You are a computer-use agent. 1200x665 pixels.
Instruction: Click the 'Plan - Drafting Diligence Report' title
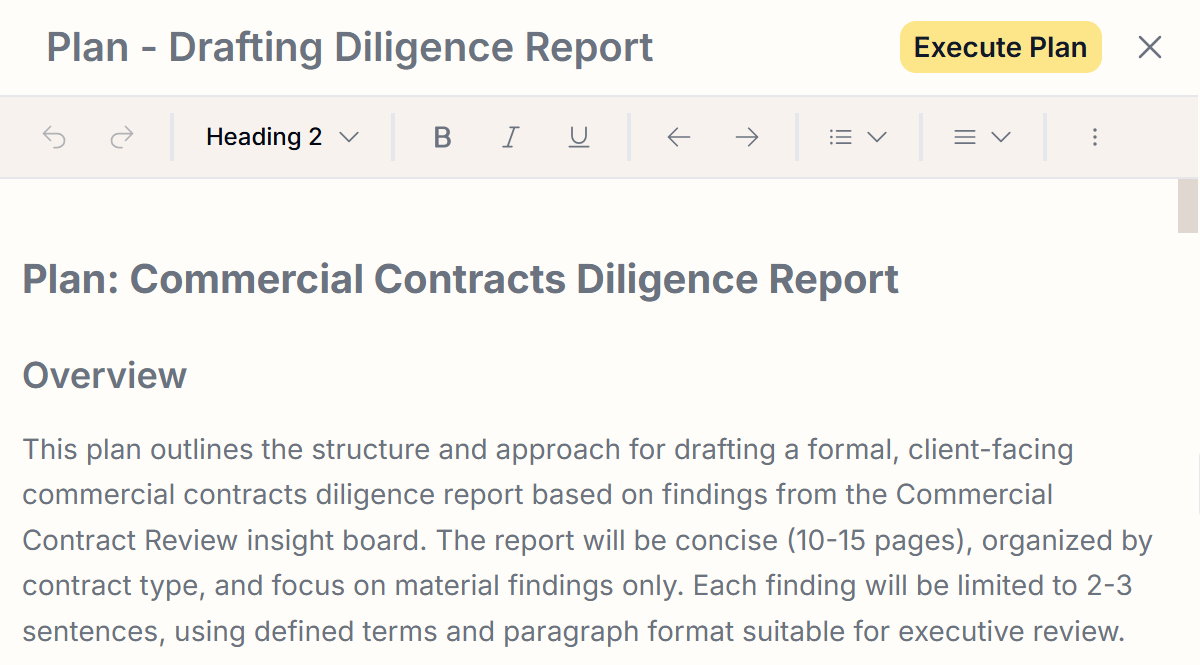tap(350, 47)
